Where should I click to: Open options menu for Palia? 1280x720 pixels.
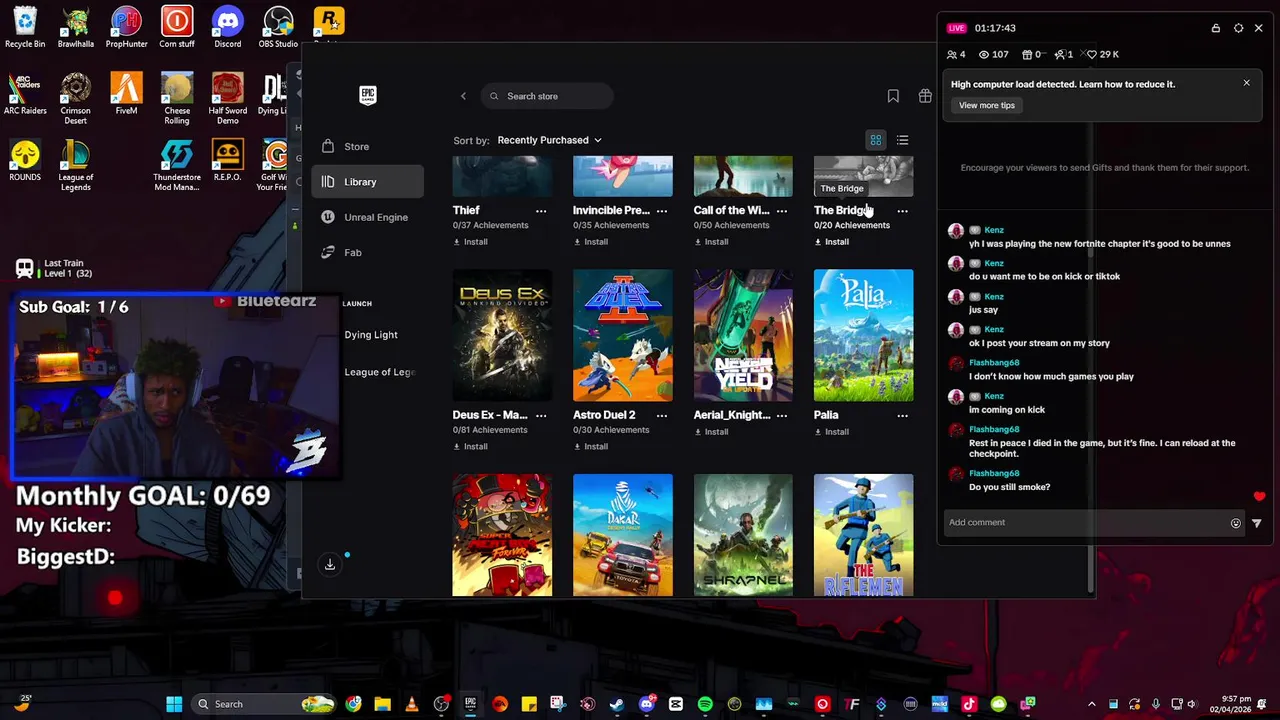click(x=902, y=415)
